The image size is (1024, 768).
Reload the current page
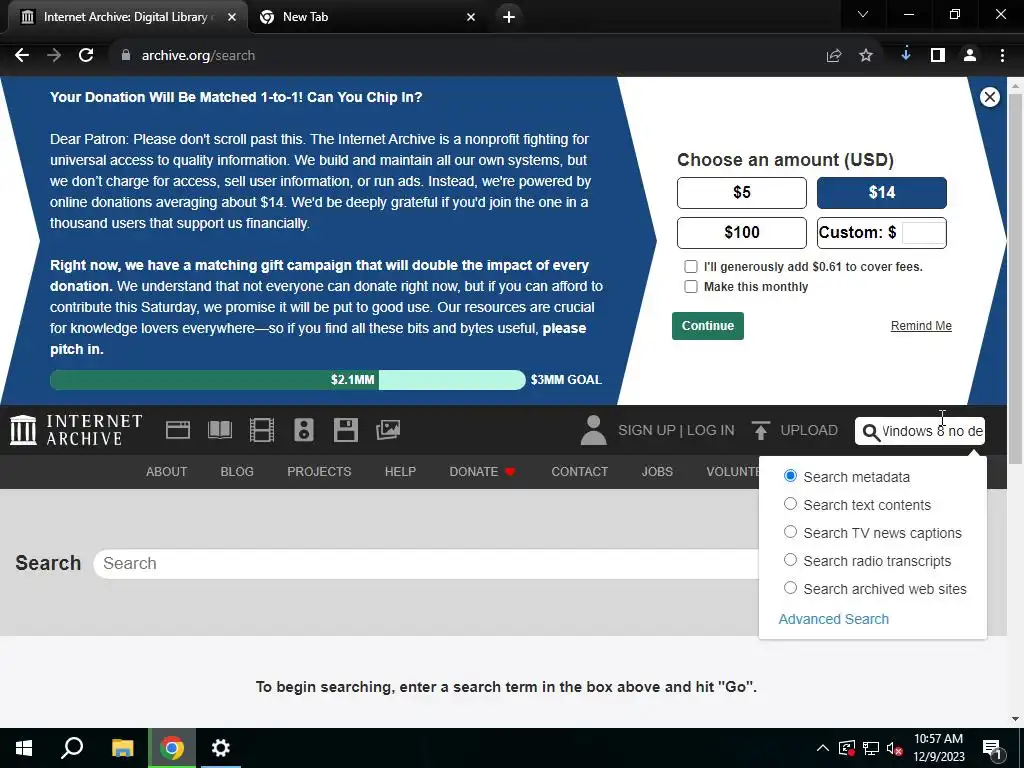86,56
